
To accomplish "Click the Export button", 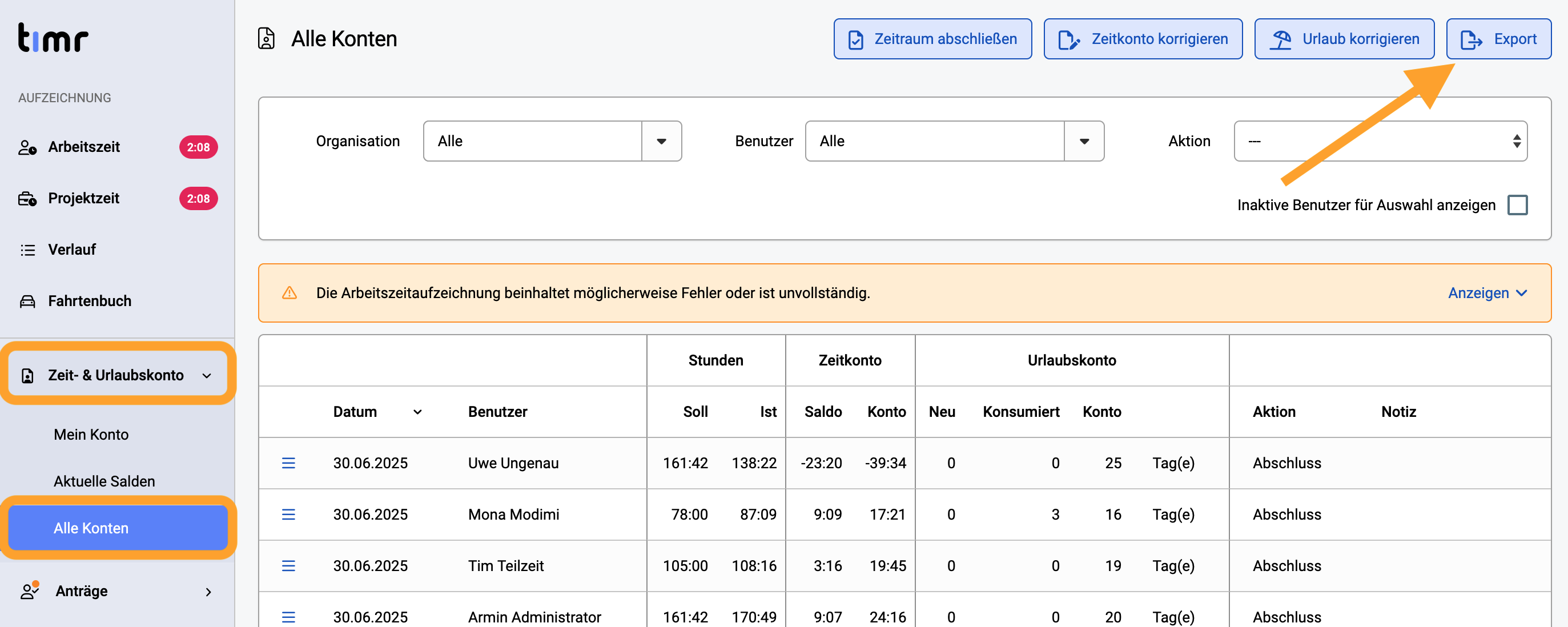I will click(x=1498, y=39).
